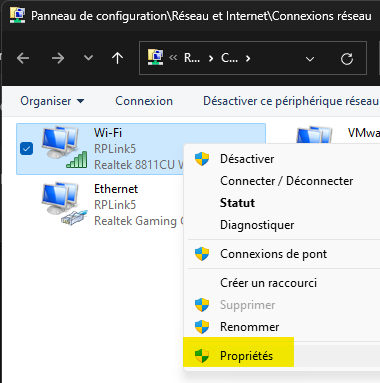The height and width of the screenshot is (383, 380).
Task: Click the C... breadcrumb in the address bar
Action: pos(229,58)
